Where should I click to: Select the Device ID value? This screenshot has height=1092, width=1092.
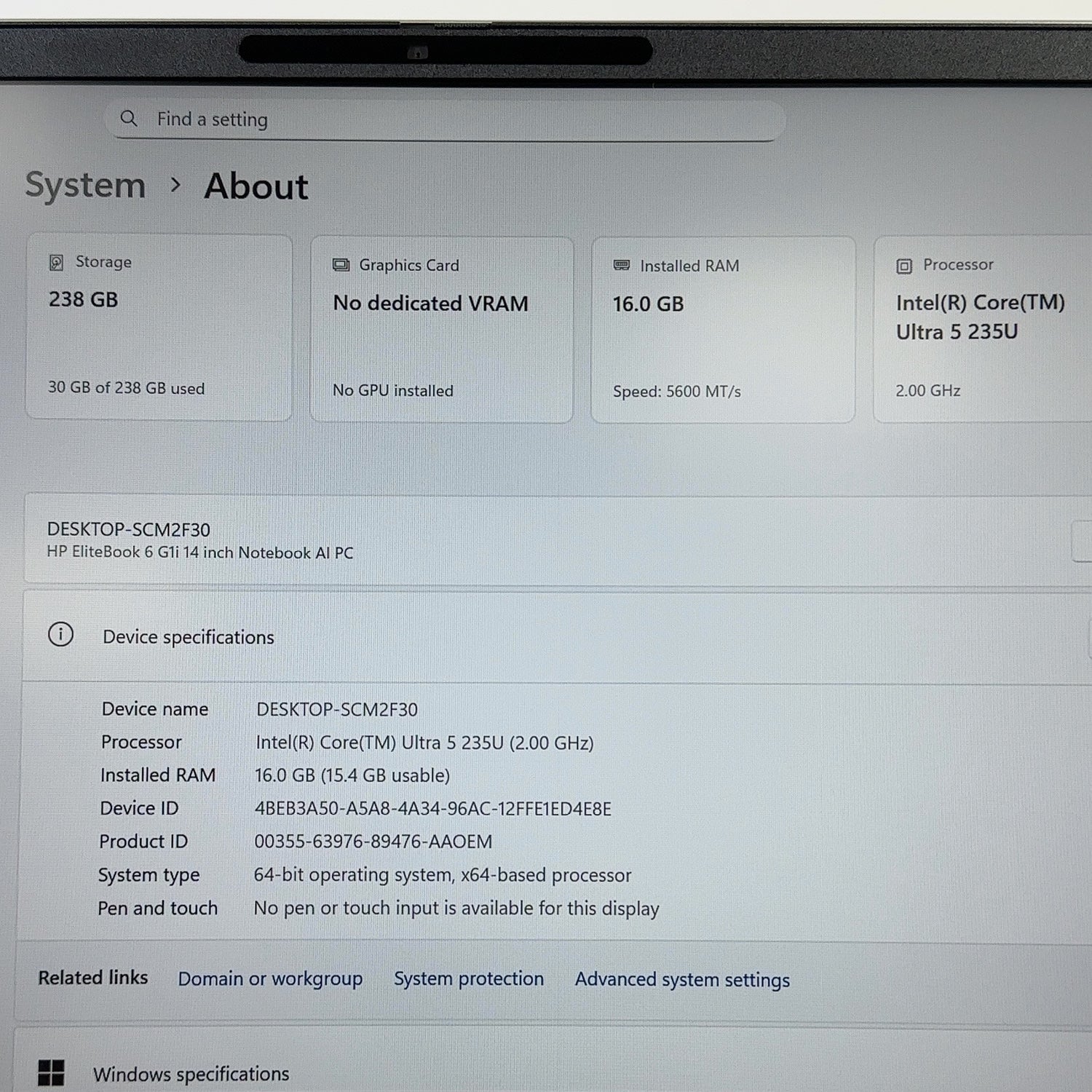click(x=433, y=809)
